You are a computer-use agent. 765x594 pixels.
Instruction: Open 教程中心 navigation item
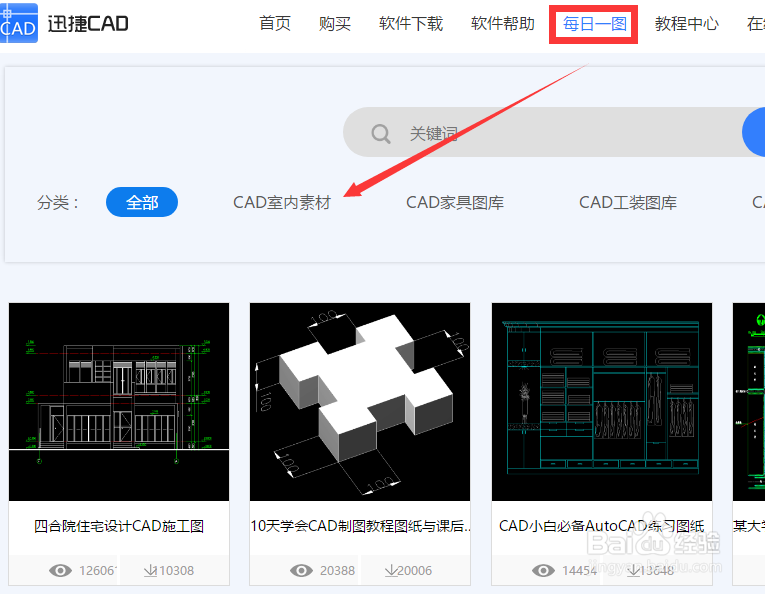pos(686,23)
